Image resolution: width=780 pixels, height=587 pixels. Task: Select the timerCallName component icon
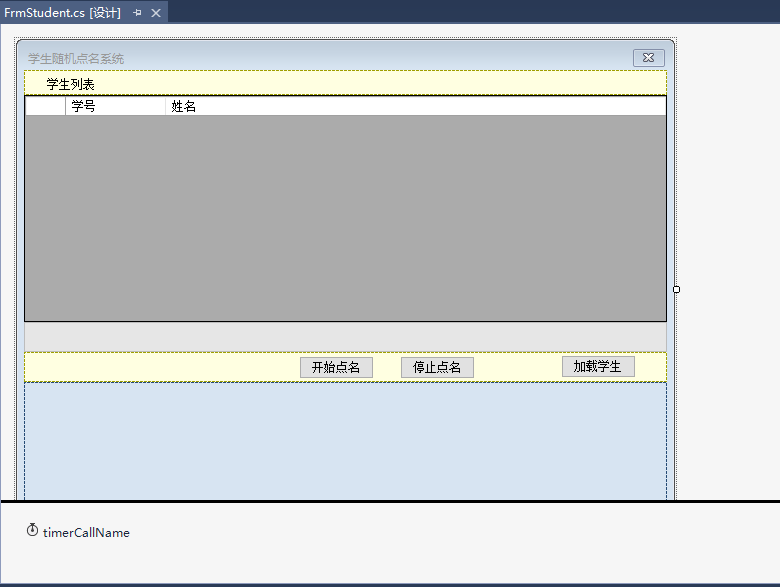[32, 530]
